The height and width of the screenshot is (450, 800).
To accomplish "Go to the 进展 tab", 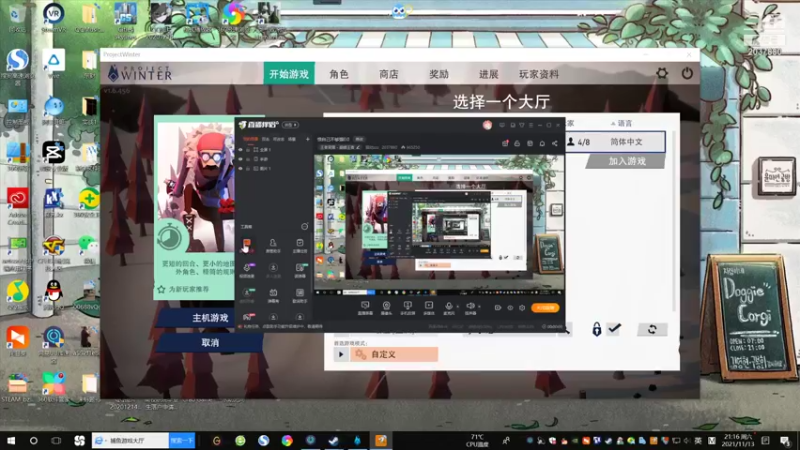I will pos(488,74).
